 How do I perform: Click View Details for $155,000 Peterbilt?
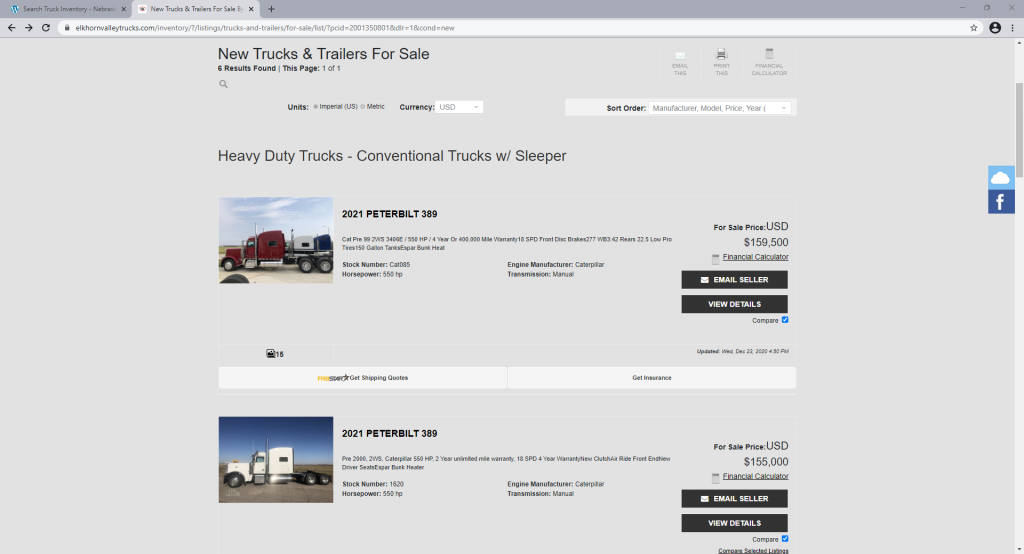pos(734,523)
